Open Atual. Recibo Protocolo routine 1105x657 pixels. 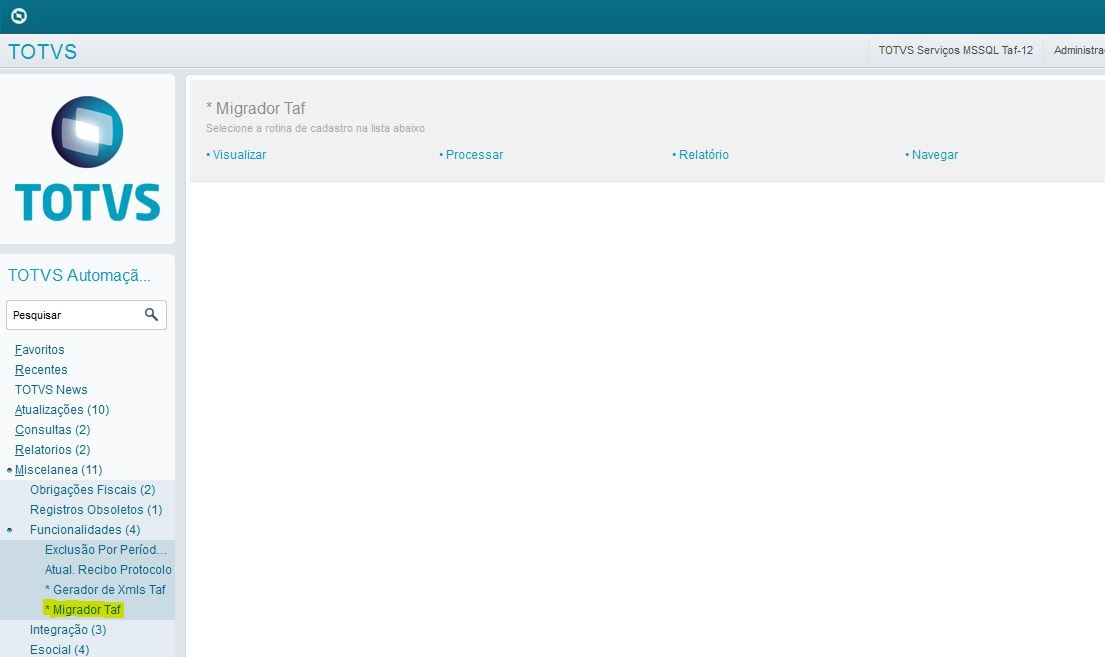(x=108, y=570)
